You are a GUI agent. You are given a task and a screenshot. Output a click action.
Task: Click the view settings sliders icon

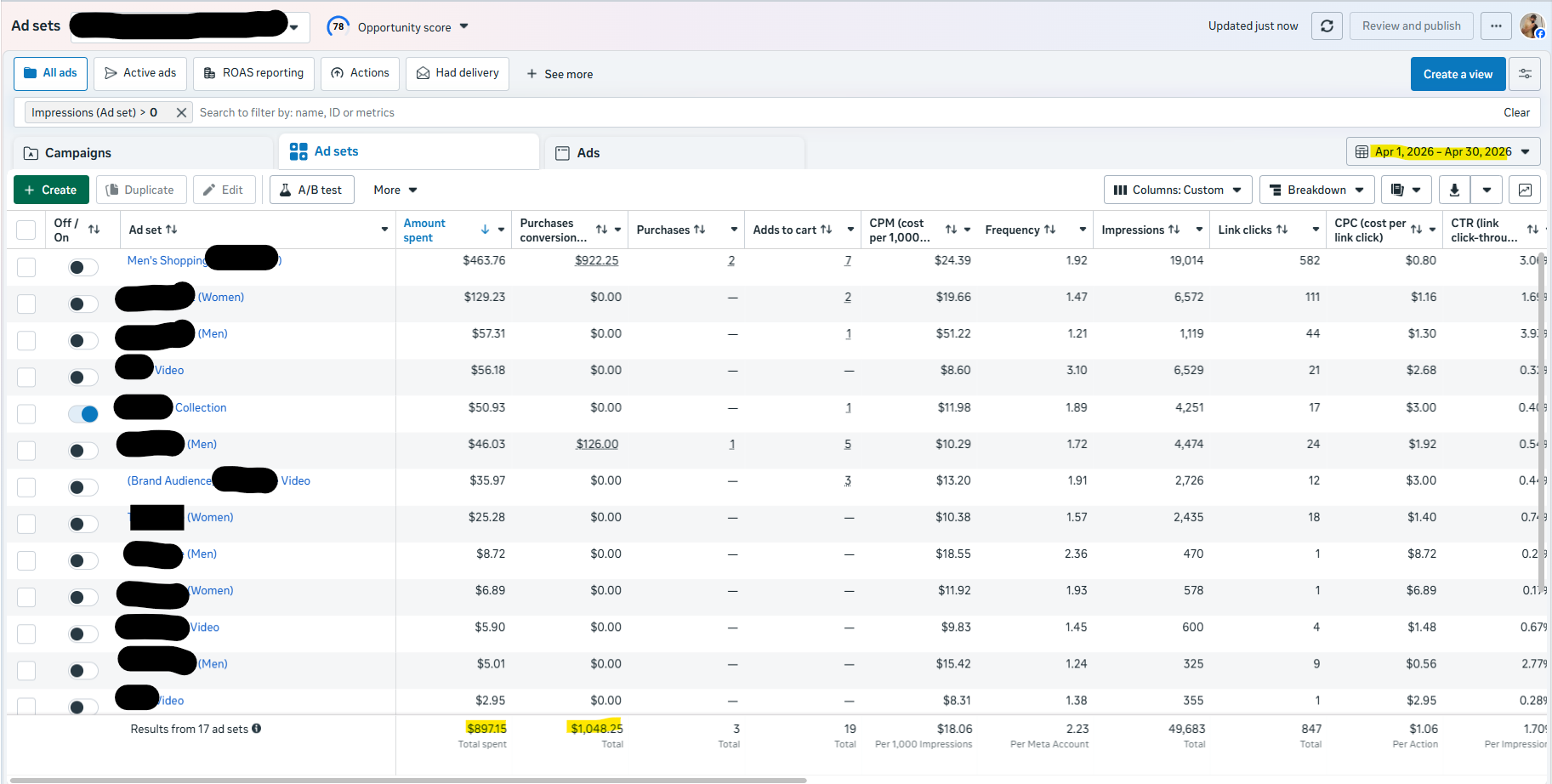point(1525,74)
